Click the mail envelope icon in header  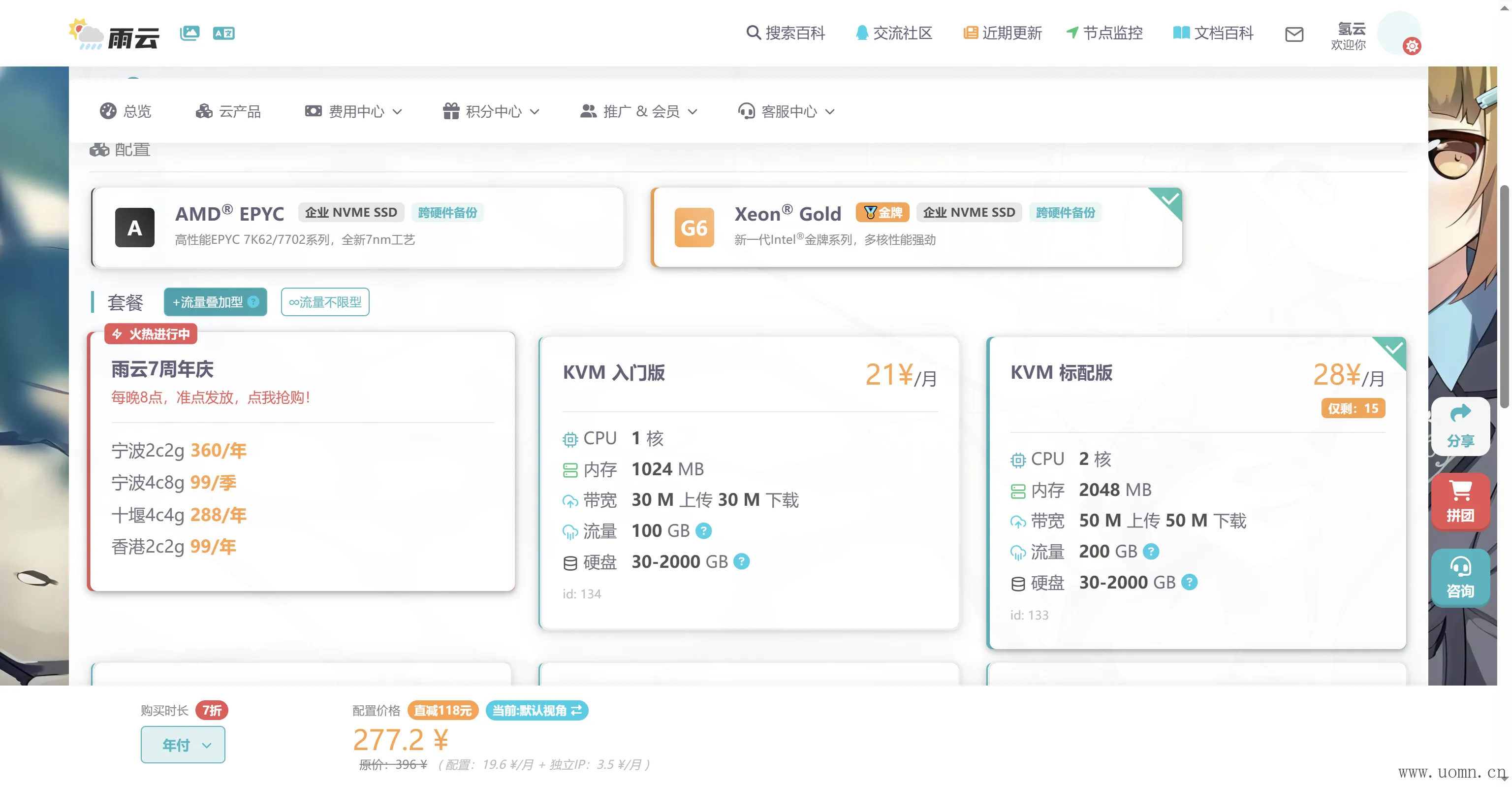click(1293, 34)
